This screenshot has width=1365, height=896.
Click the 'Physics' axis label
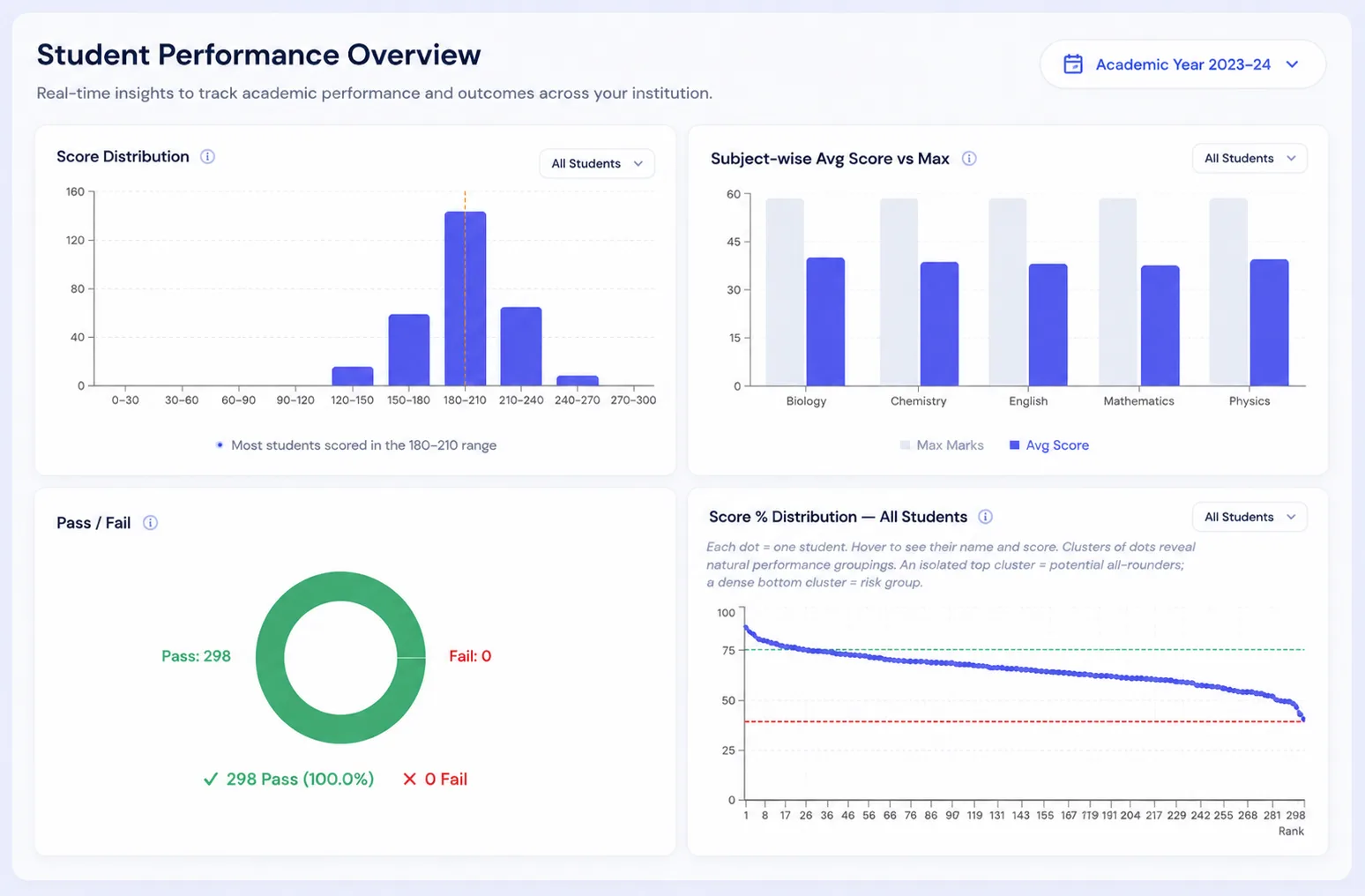point(1249,401)
